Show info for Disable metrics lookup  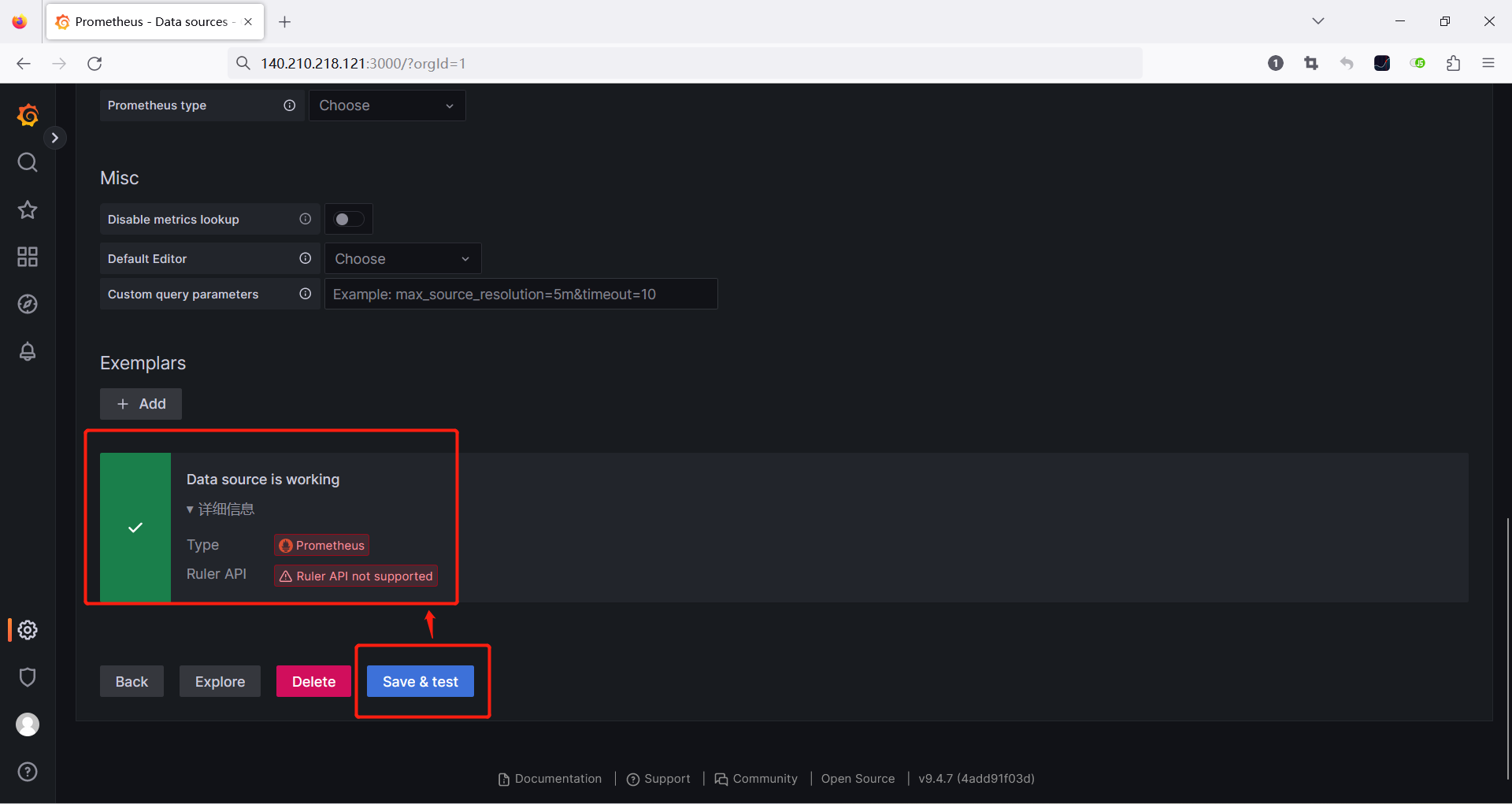(x=306, y=219)
